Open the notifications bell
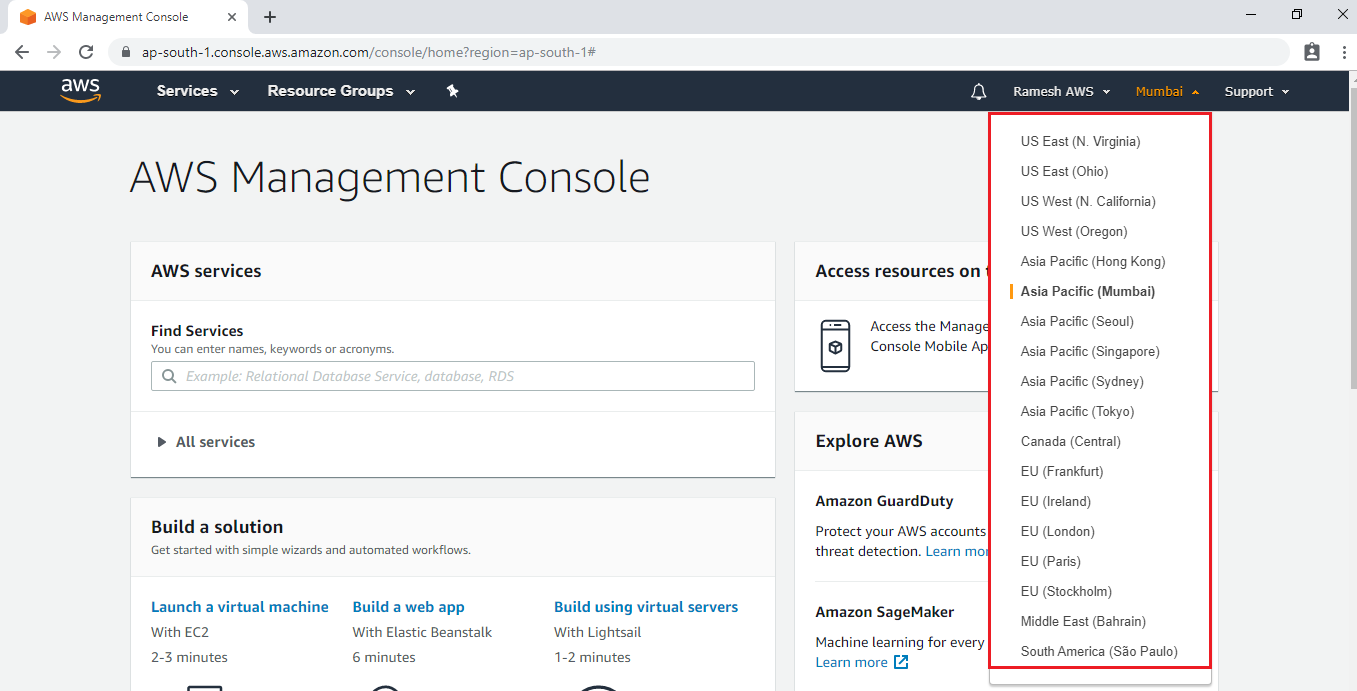This screenshot has height=691, width=1357. (979, 92)
